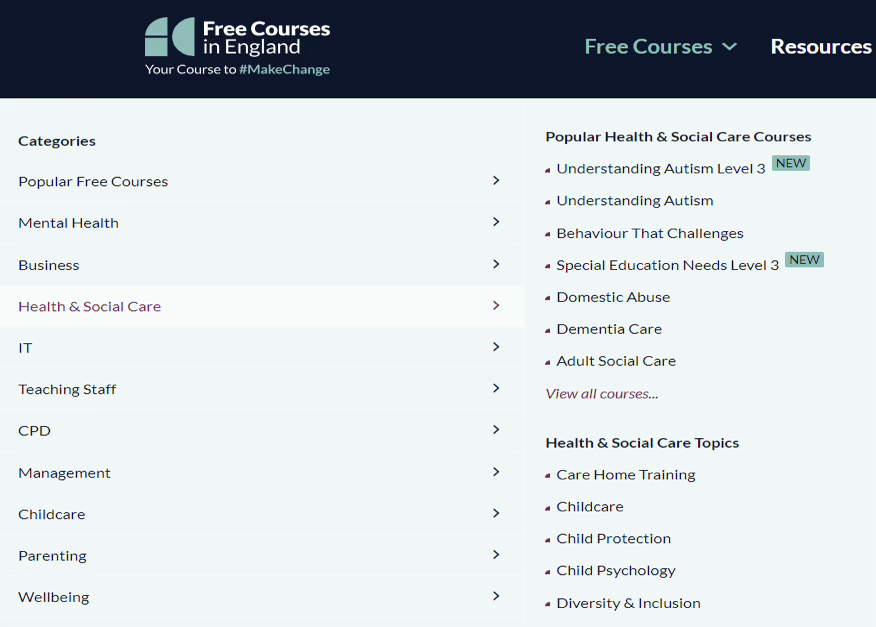
Task: Select the Wellbeing category
Action: point(54,597)
